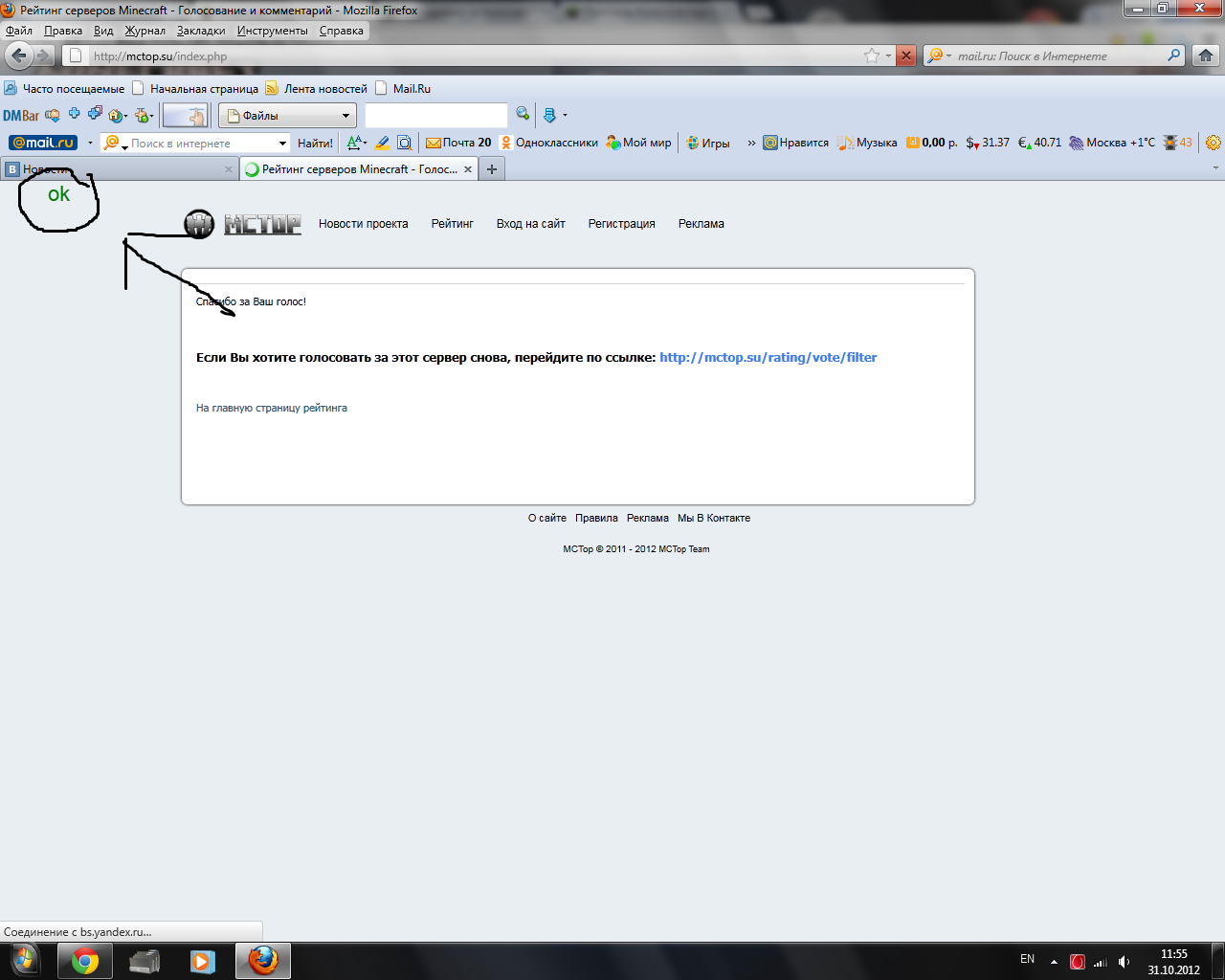Screen dimensions: 1225x980
Task: Click the Регистрация navigation link
Action: (621, 224)
